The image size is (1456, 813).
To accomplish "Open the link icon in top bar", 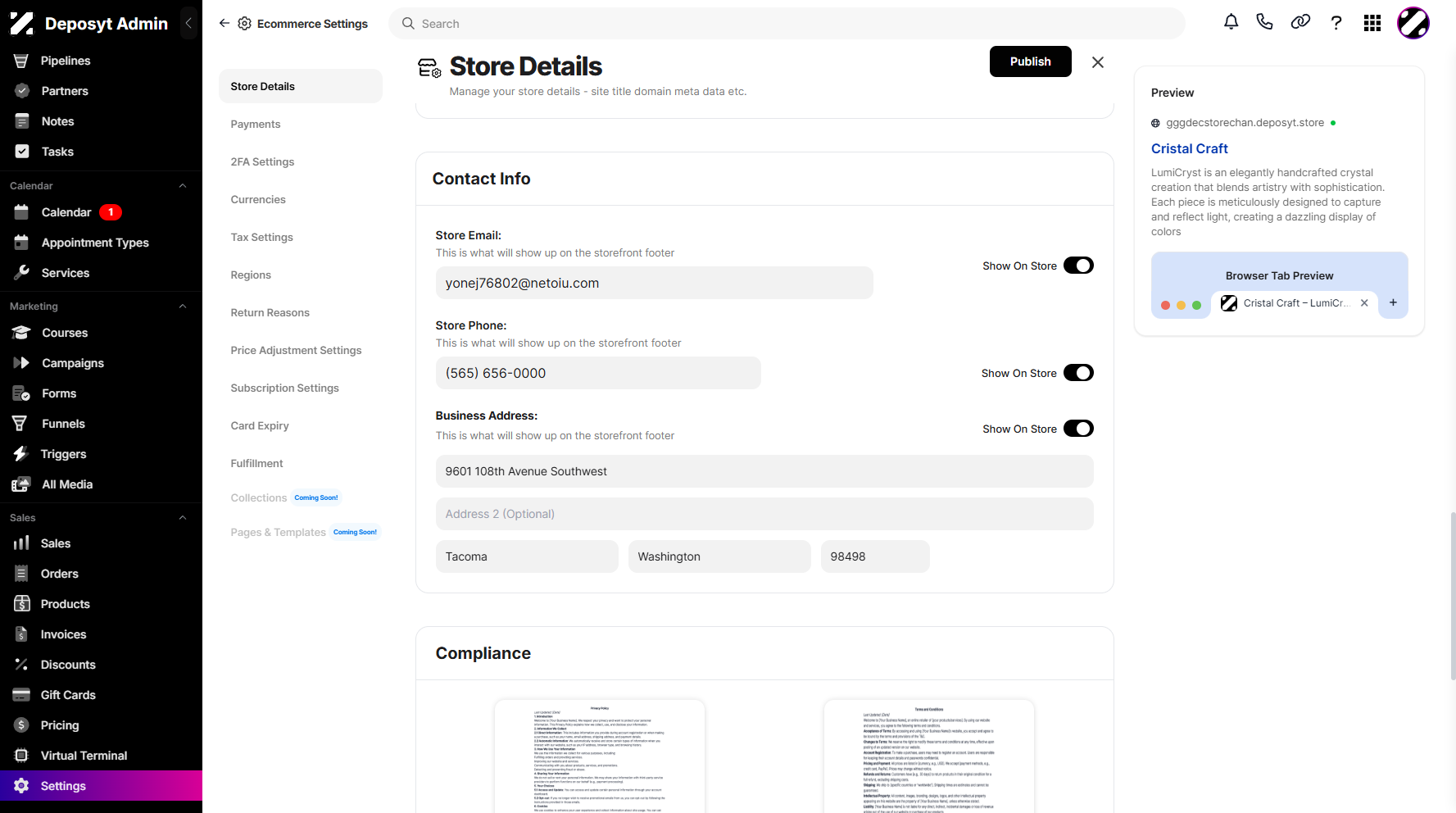I will tap(1300, 23).
